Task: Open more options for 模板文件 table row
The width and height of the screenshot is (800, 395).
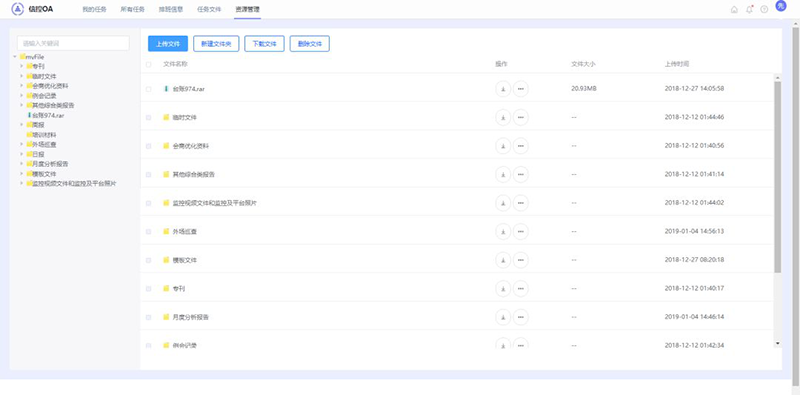Action: tap(520, 260)
